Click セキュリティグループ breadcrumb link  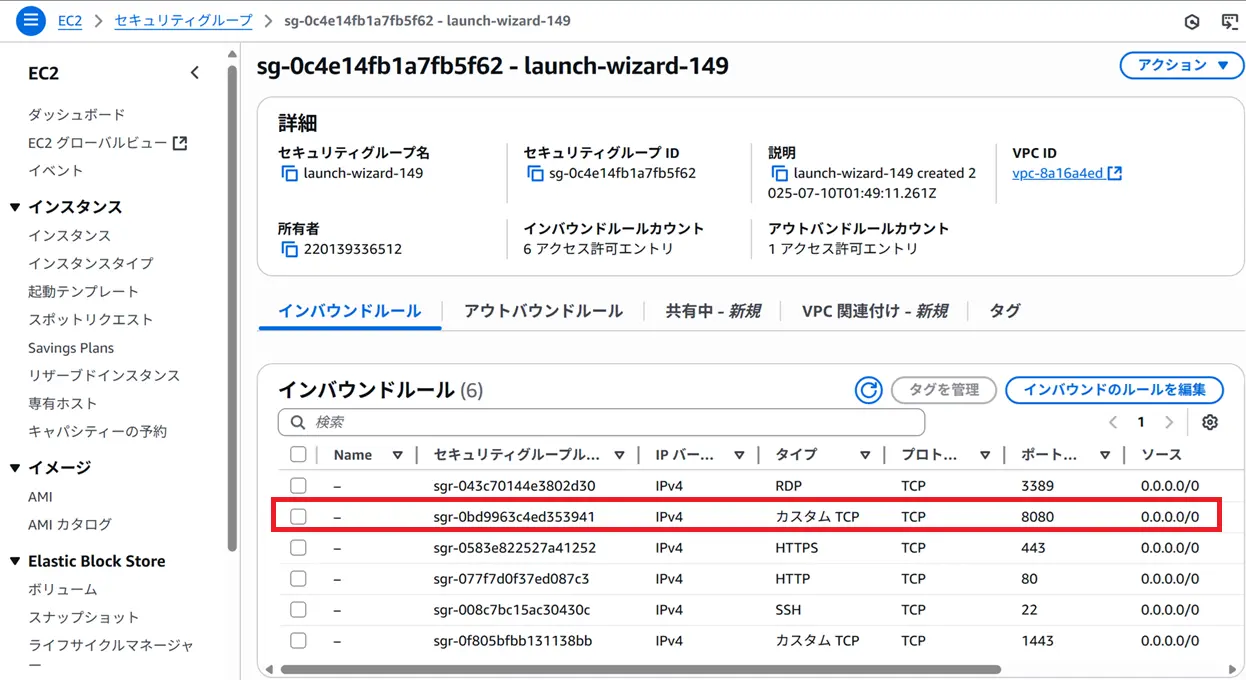pyautogui.click(x=183, y=20)
